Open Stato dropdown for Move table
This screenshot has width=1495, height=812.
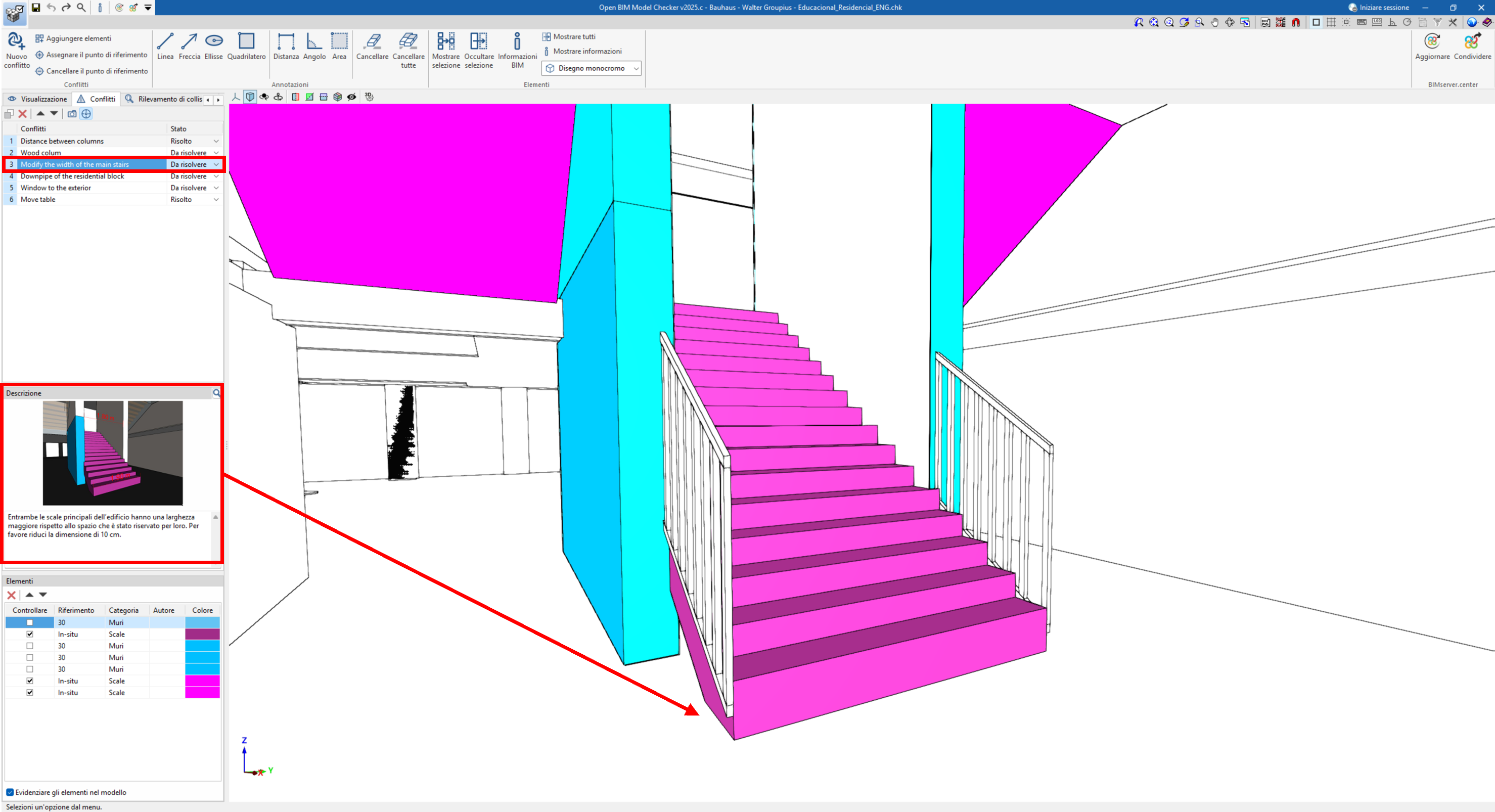pos(216,199)
